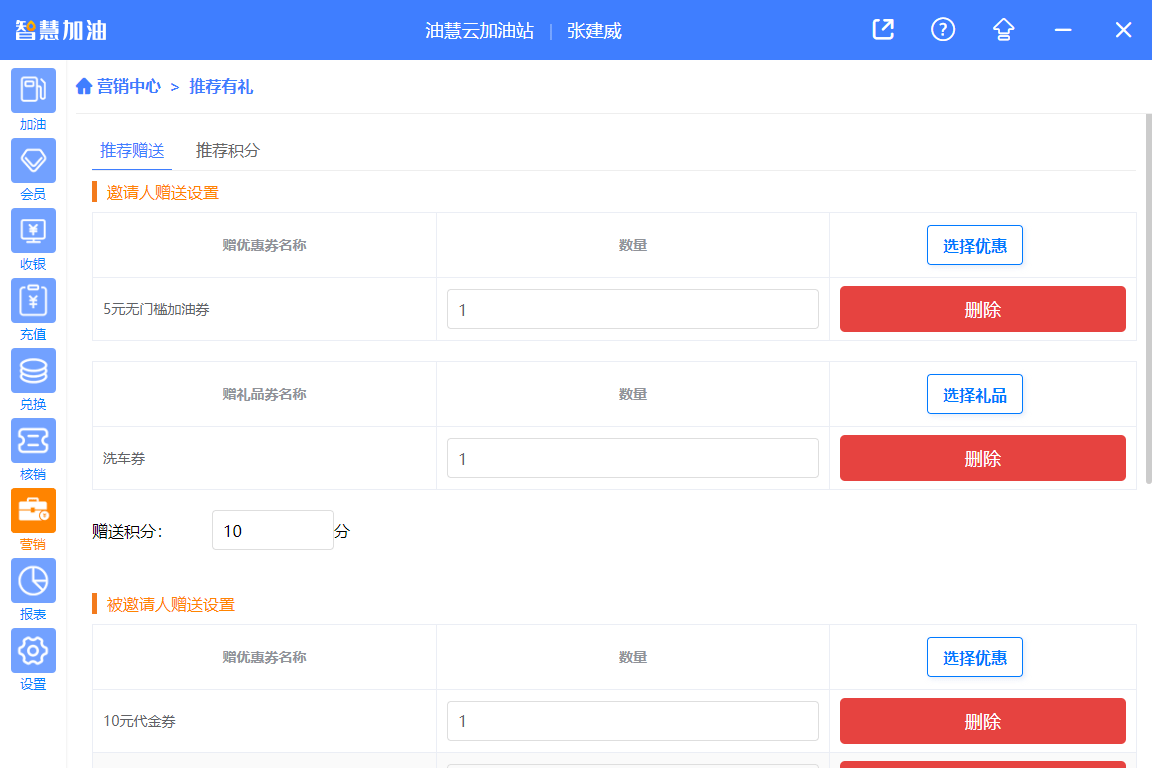Open the 设置 settings module
1152x768 pixels.
click(x=33, y=650)
